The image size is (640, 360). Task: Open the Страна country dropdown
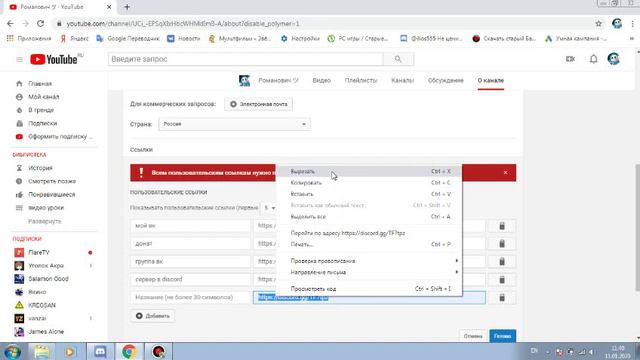pos(234,124)
